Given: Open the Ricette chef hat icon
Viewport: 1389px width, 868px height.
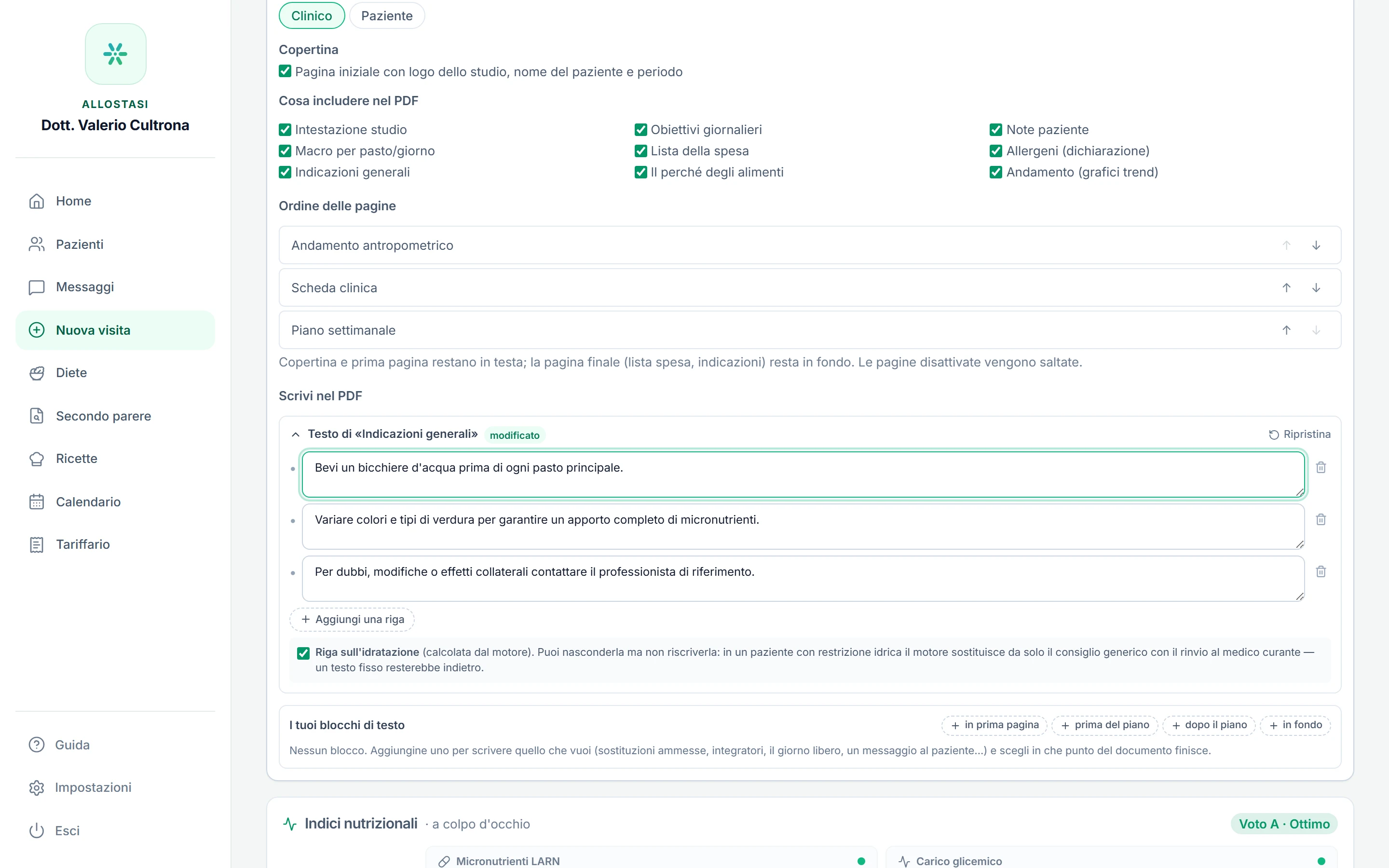Looking at the screenshot, I should click(37, 459).
